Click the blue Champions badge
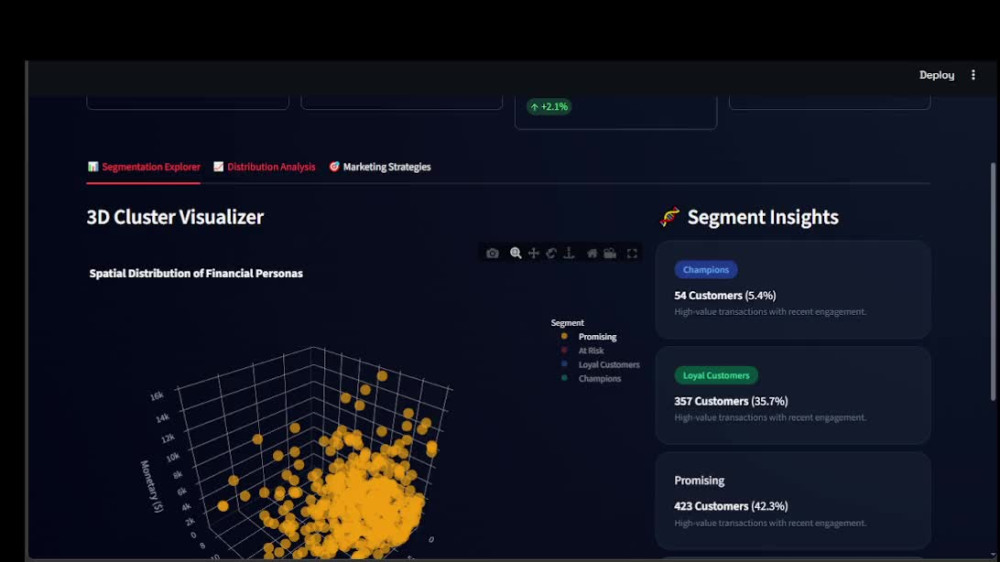 tap(706, 270)
